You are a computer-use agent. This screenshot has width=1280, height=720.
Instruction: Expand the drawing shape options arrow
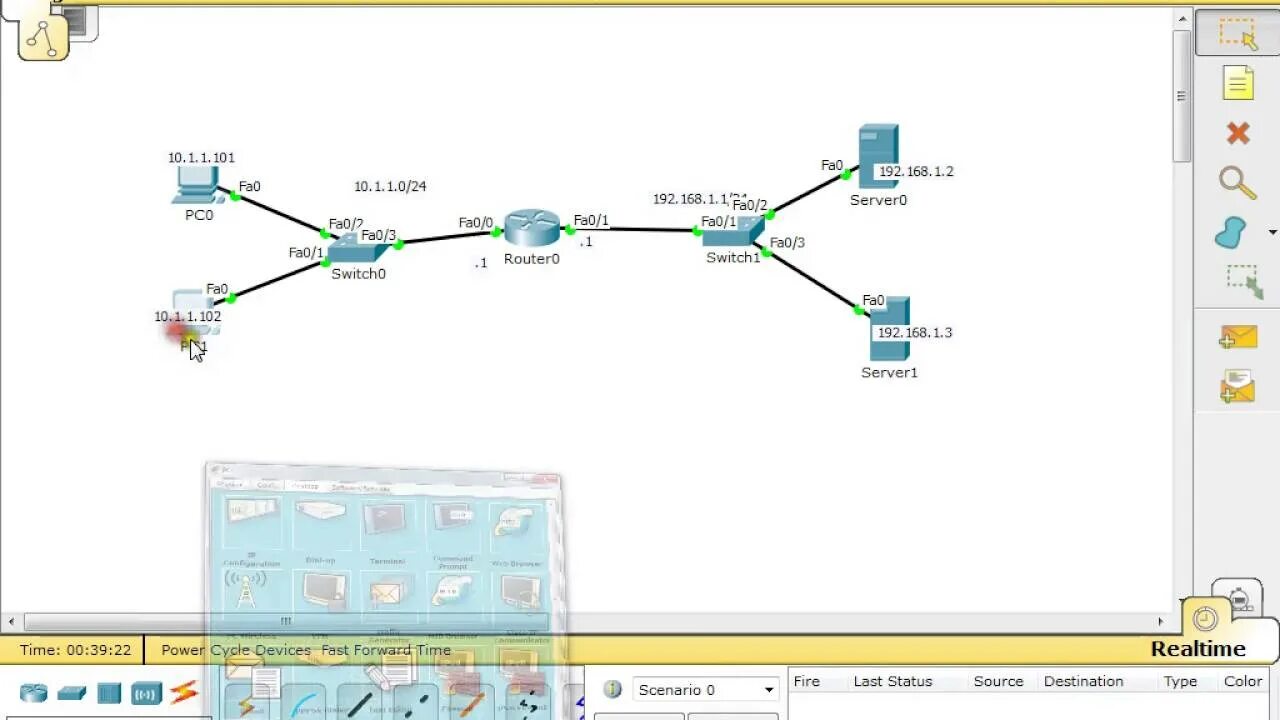[x=1272, y=233]
